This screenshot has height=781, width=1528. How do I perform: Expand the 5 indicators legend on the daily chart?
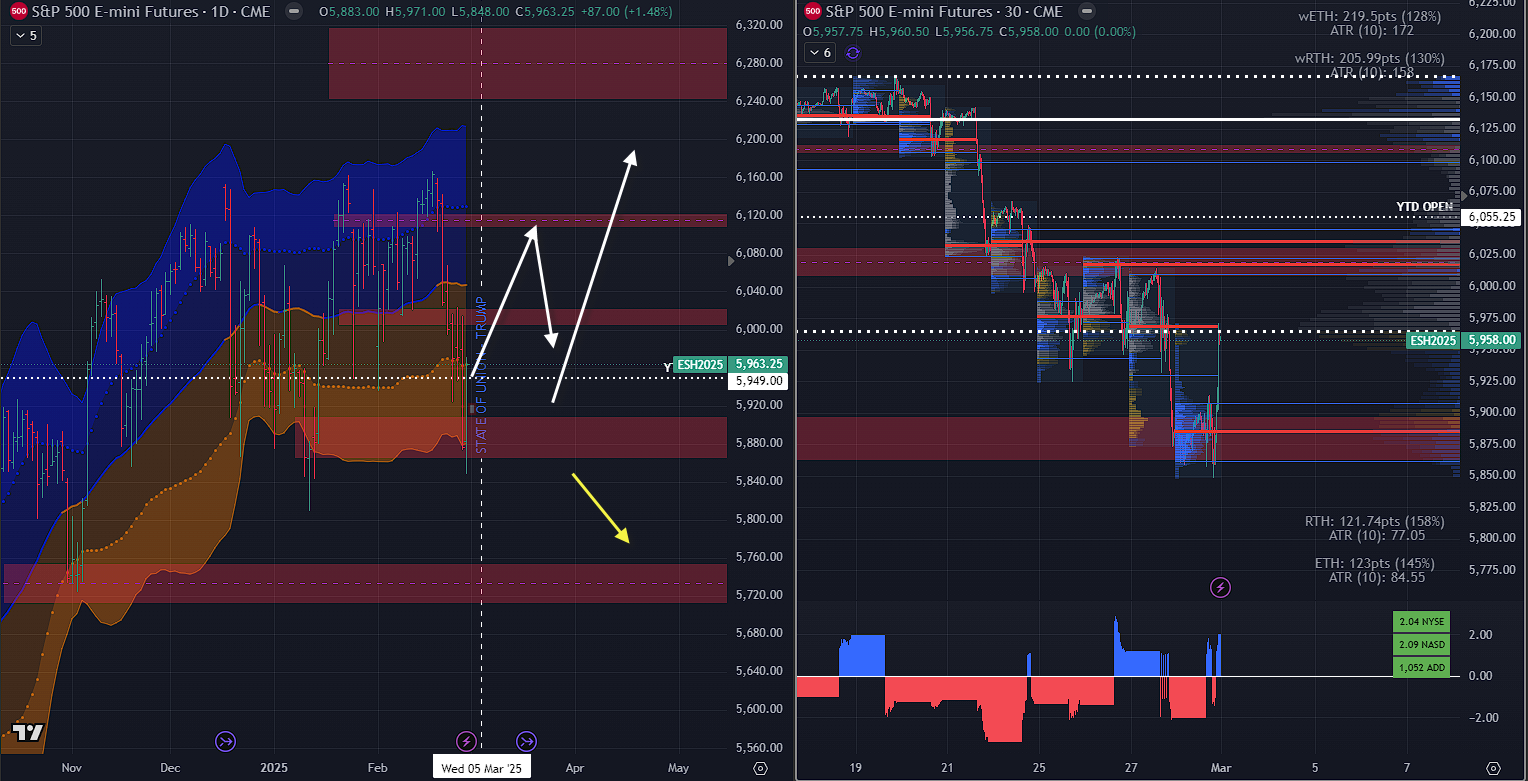point(24,35)
